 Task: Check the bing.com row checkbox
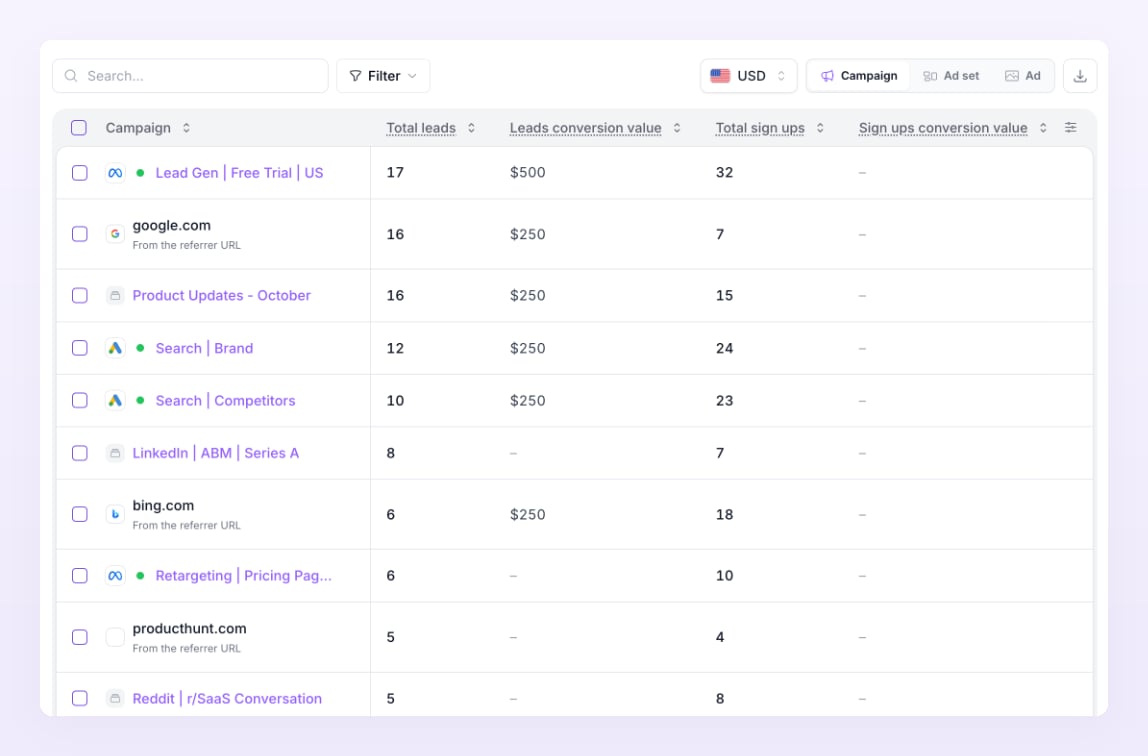pos(80,514)
